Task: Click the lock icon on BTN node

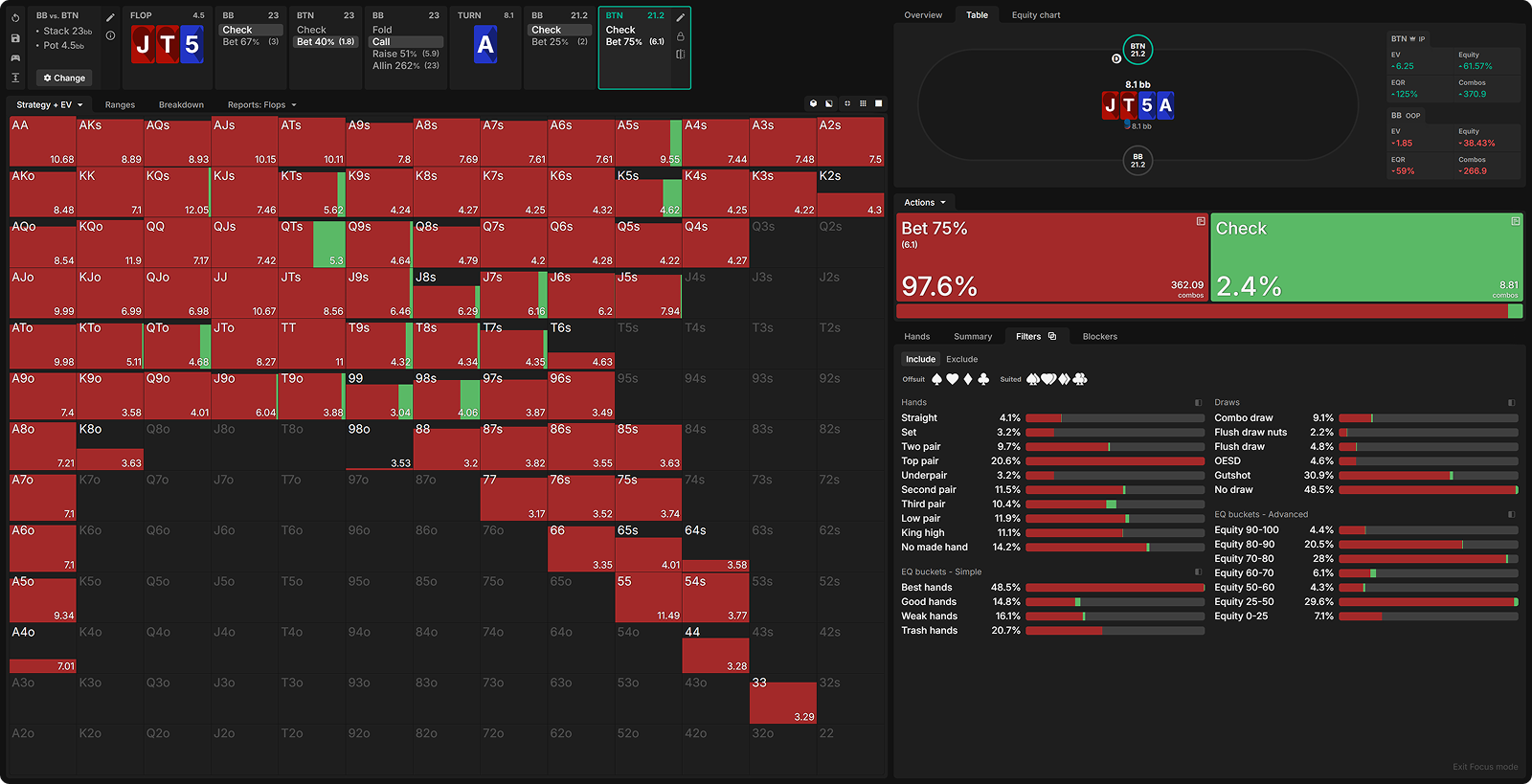Action: (x=680, y=36)
